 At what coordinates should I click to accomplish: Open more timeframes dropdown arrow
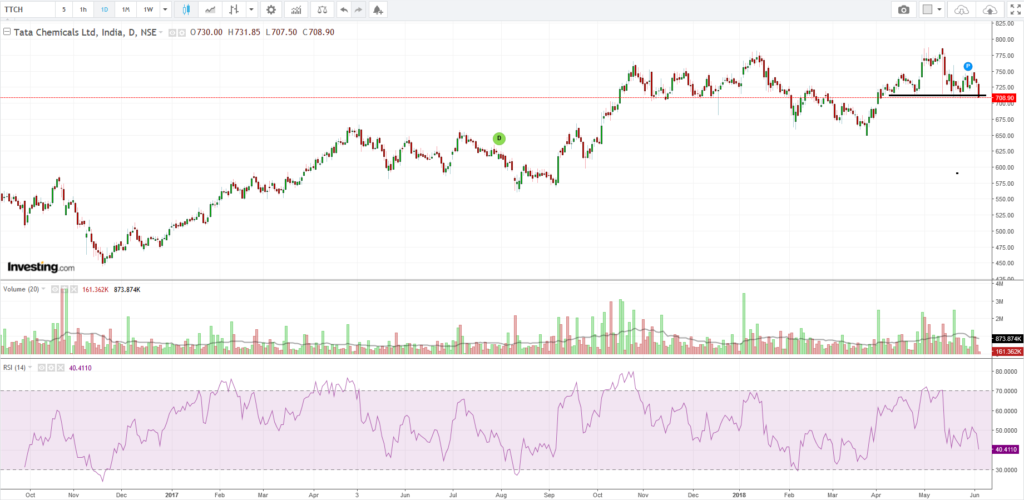(x=165, y=10)
